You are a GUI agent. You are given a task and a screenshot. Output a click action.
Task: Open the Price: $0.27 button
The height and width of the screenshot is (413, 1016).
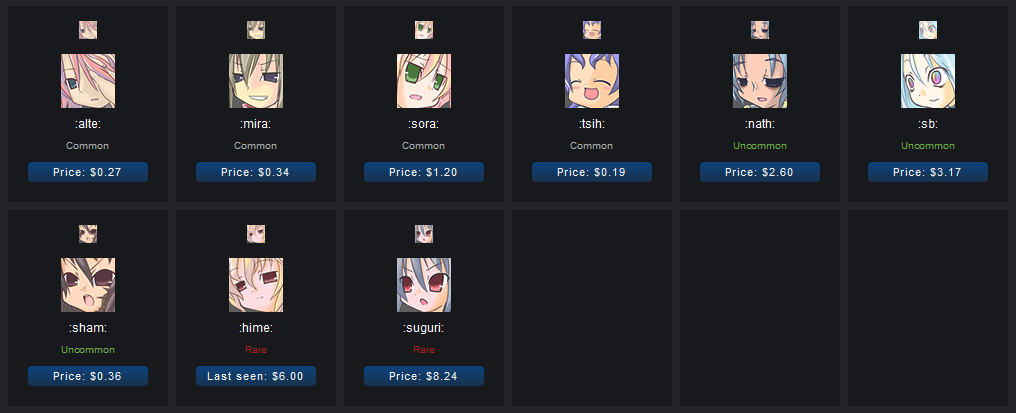[88, 172]
